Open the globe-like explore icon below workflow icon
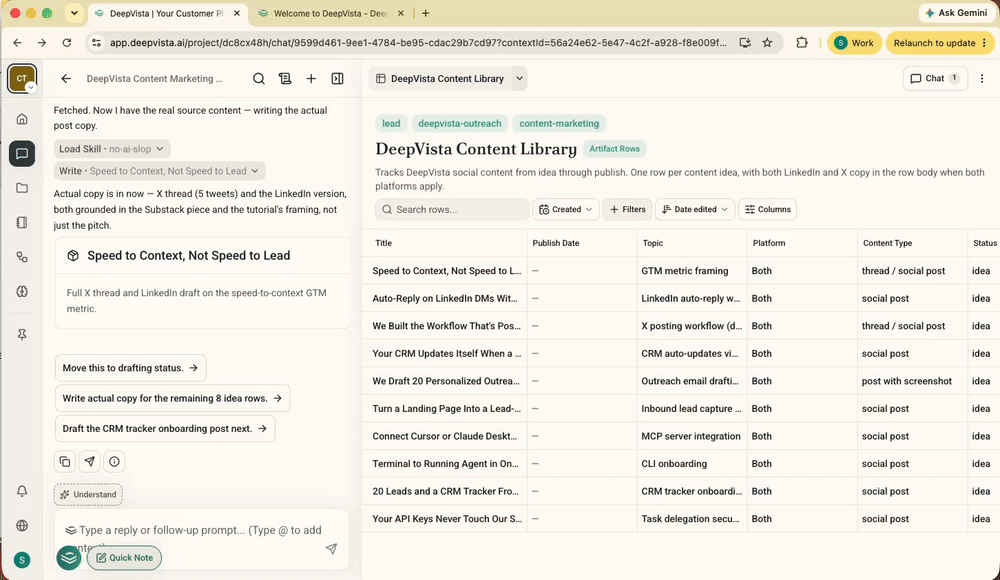Viewport: 1000px width, 580px height. (x=22, y=292)
